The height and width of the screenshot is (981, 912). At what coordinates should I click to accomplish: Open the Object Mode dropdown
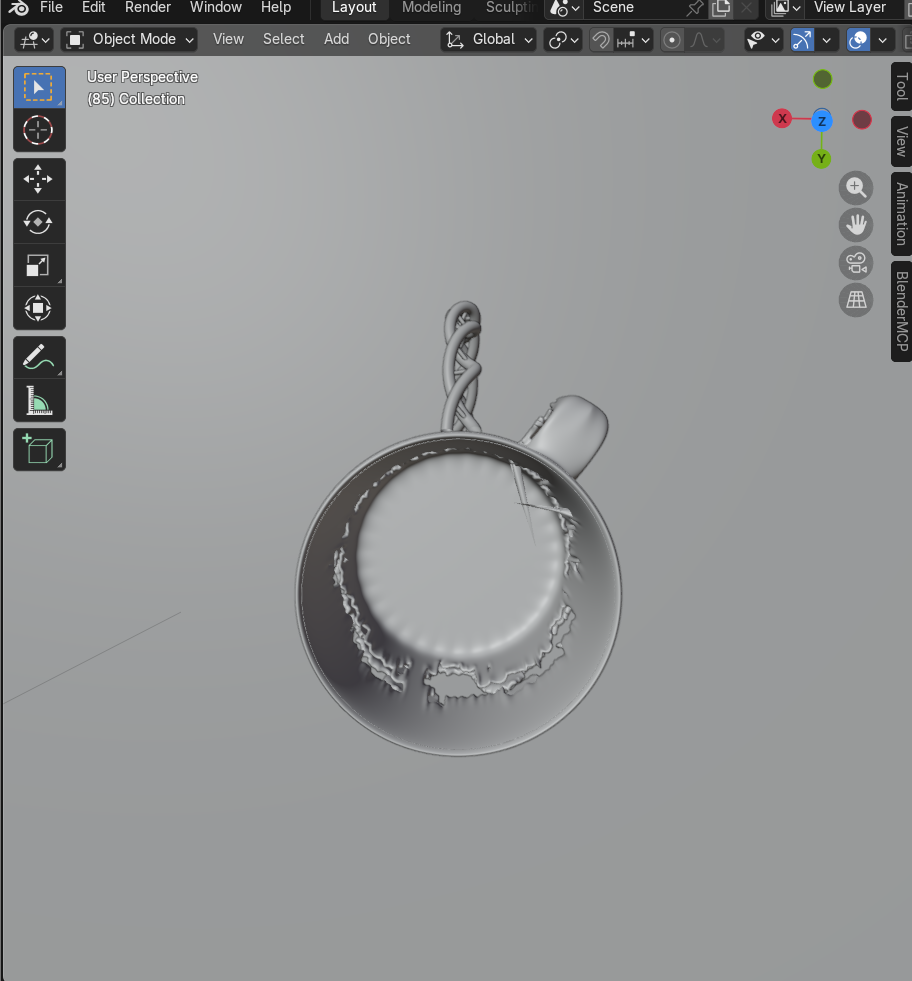130,40
